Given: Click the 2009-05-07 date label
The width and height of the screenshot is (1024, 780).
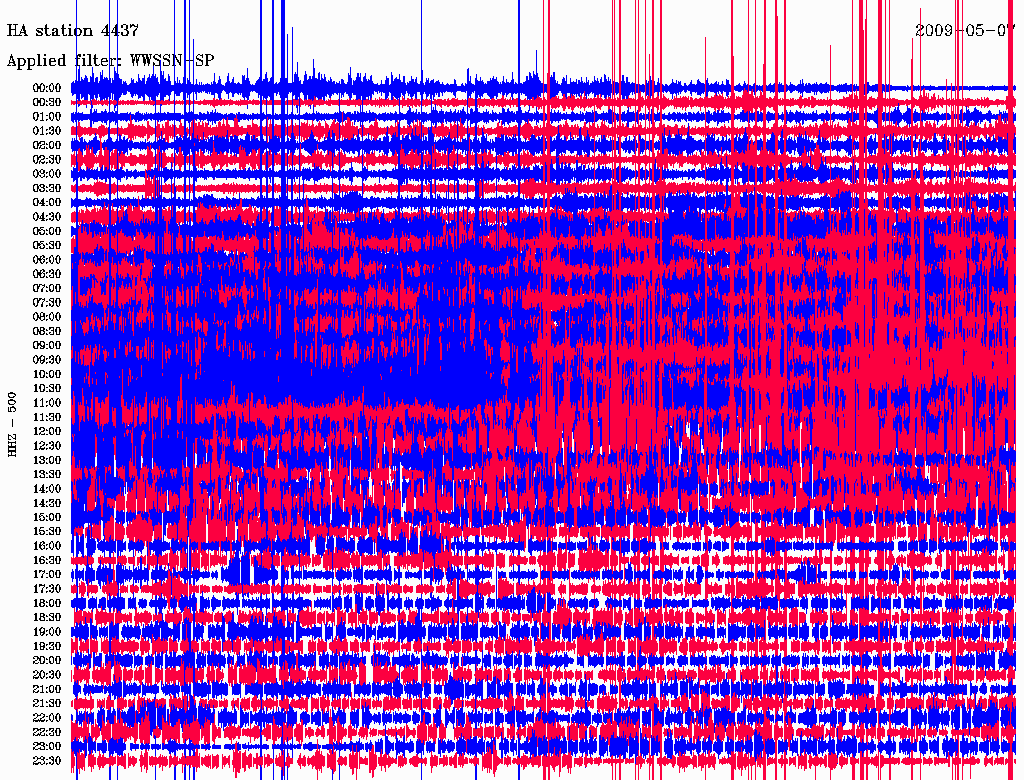Looking at the screenshot, I should (x=965, y=31).
